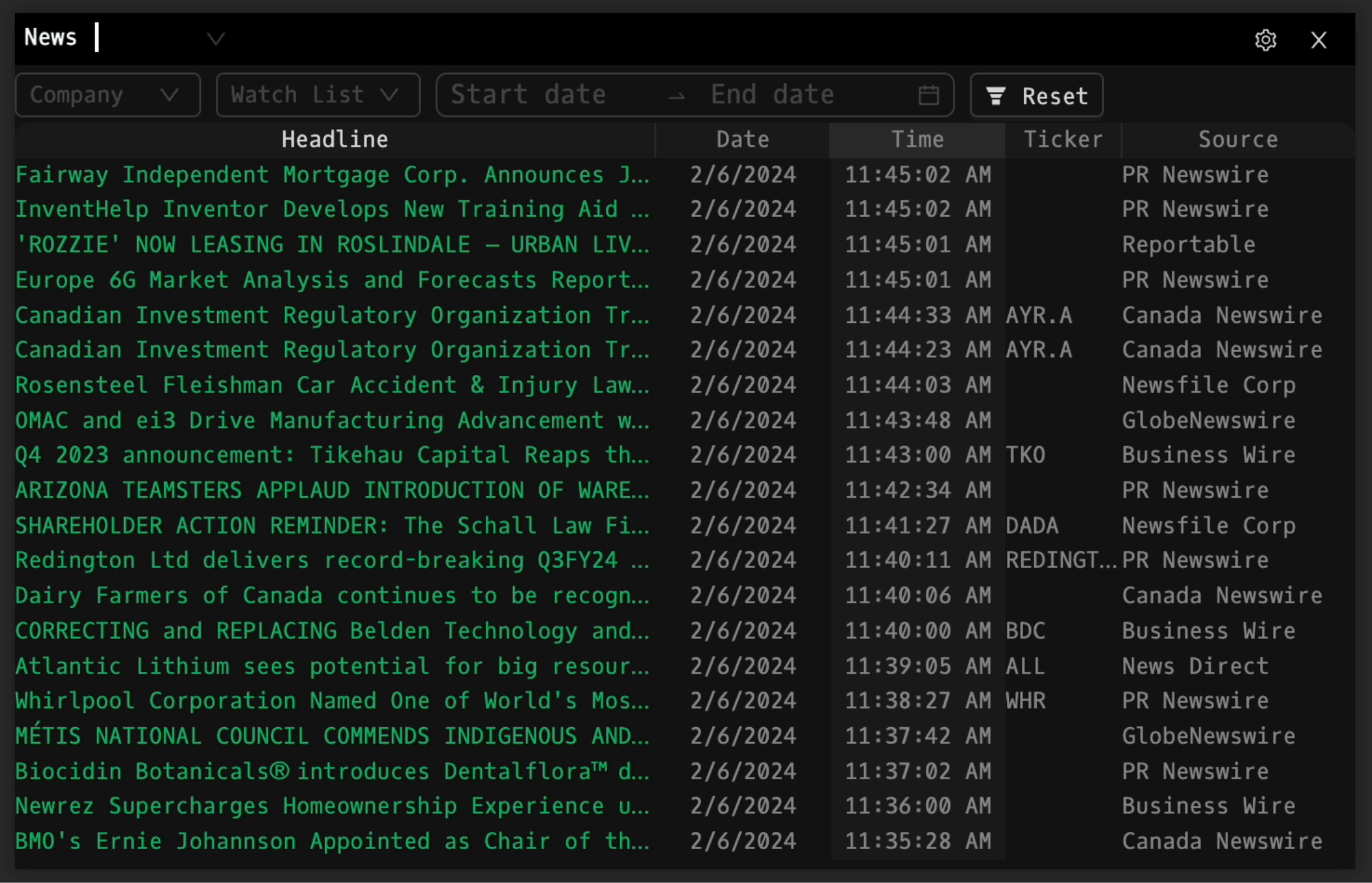Click the TKO ticker cell
The width and height of the screenshot is (1372, 883).
(1026, 455)
